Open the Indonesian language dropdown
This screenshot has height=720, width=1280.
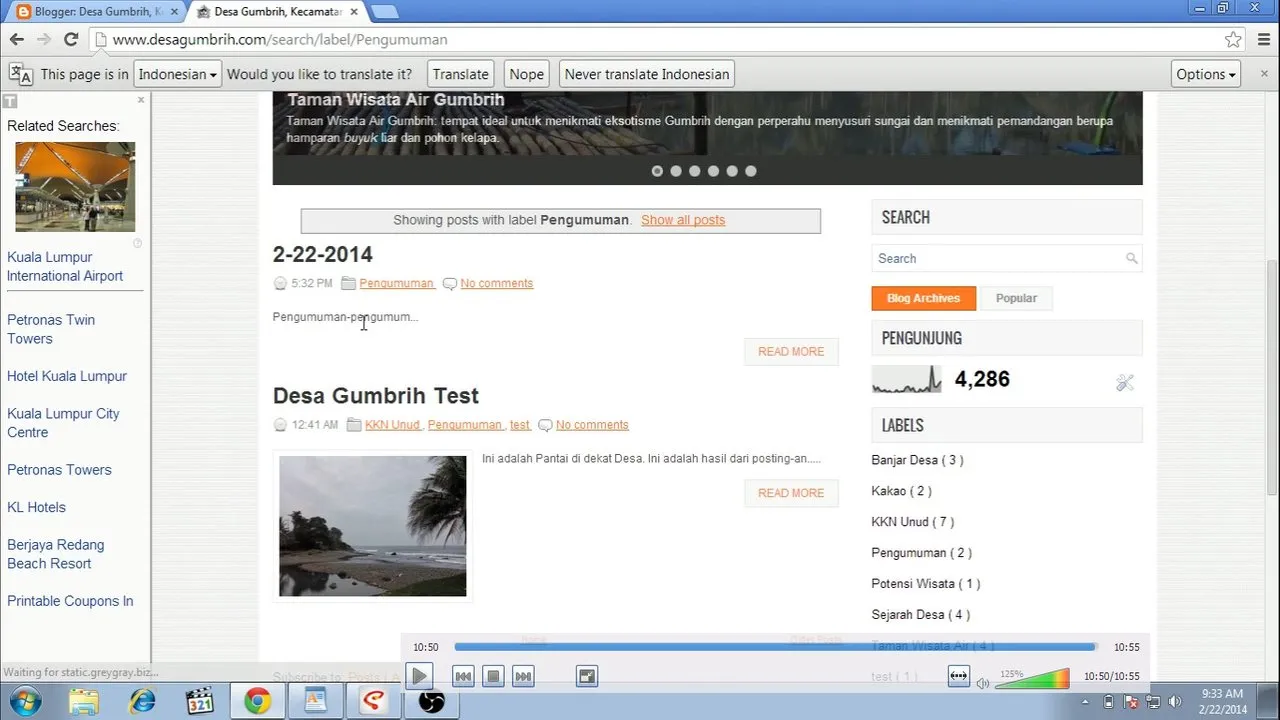pos(177,74)
